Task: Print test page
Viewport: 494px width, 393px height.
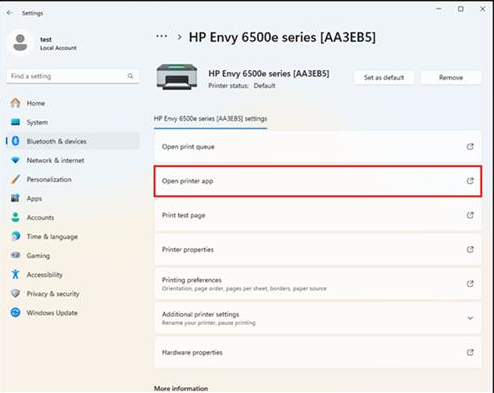Action: click(x=318, y=215)
